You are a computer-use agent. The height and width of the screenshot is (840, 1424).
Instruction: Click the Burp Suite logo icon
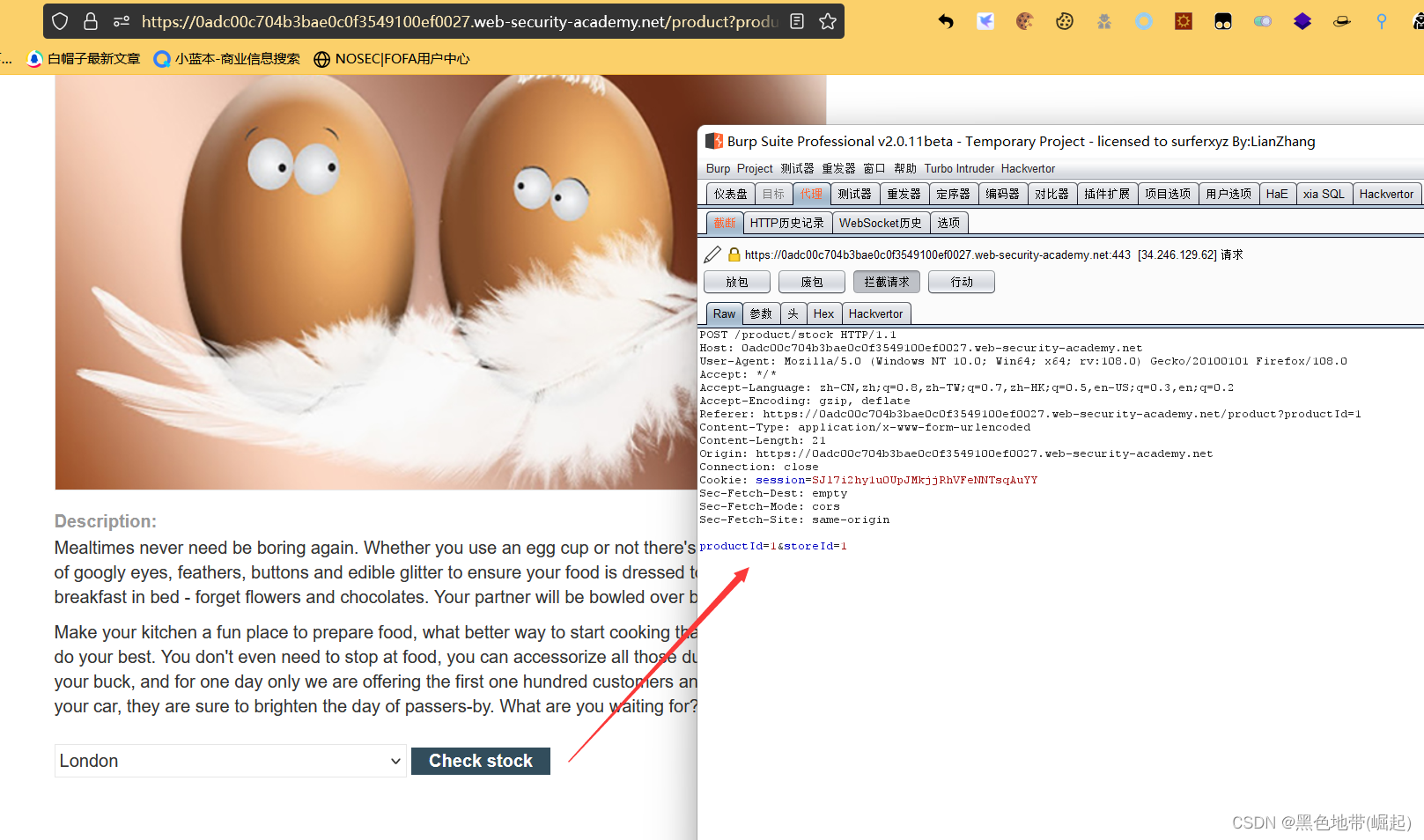(x=714, y=141)
